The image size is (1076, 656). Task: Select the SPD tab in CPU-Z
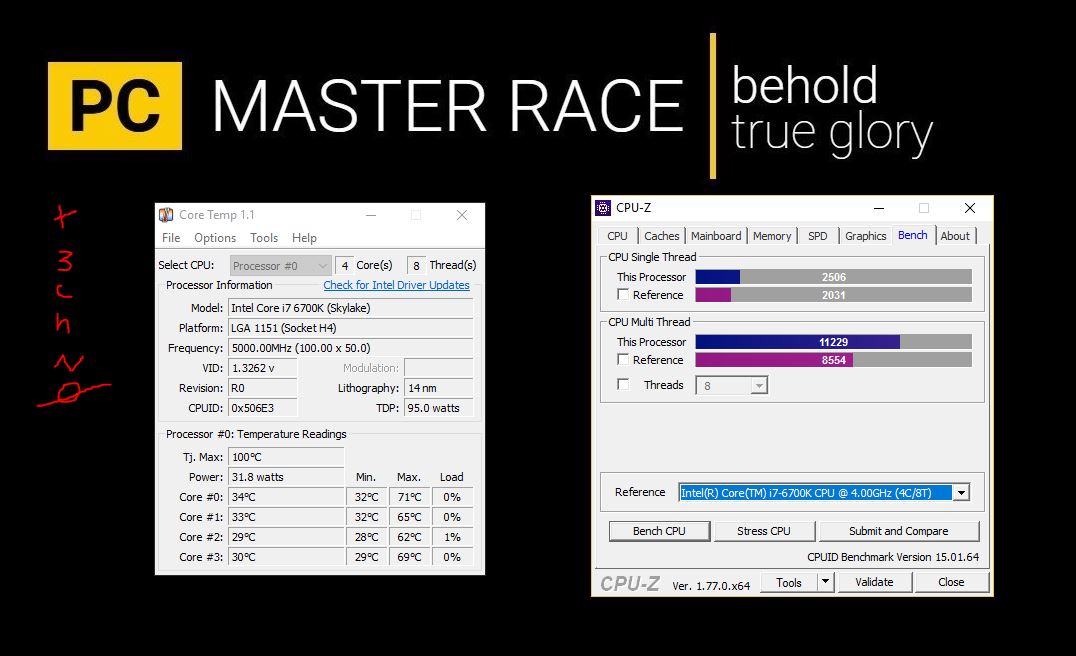click(x=817, y=235)
